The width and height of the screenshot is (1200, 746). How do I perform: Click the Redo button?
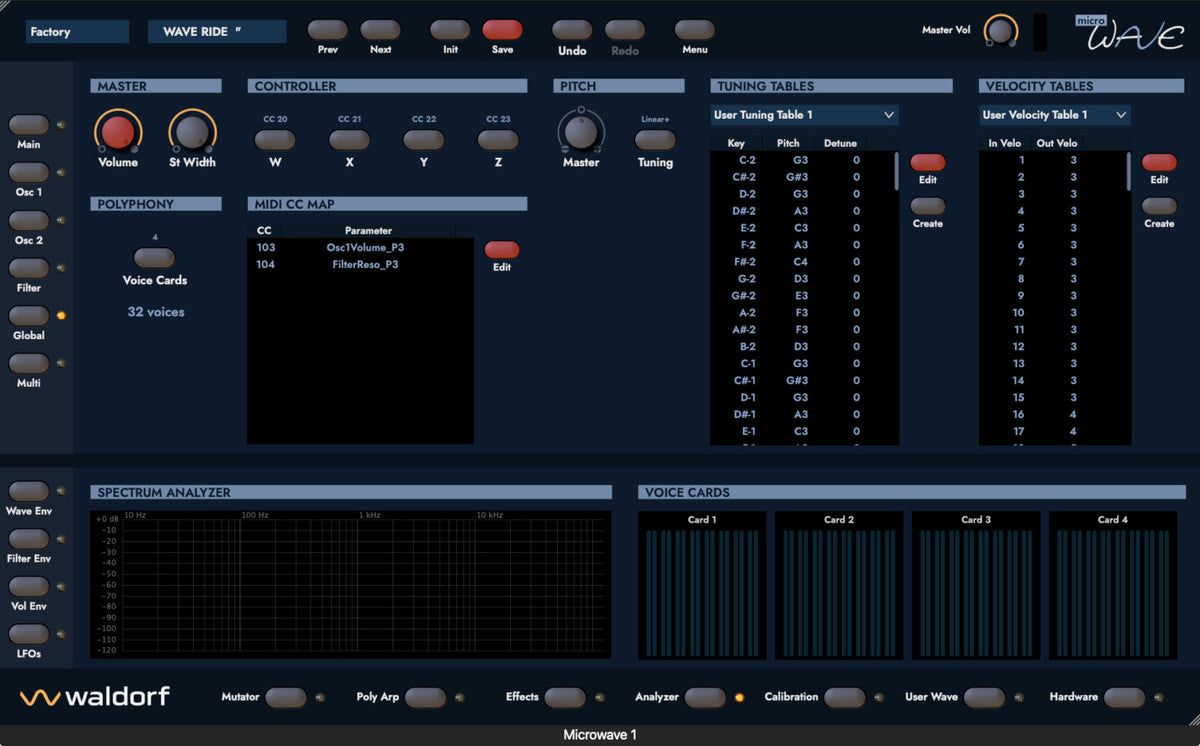click(x=625, y=30)
